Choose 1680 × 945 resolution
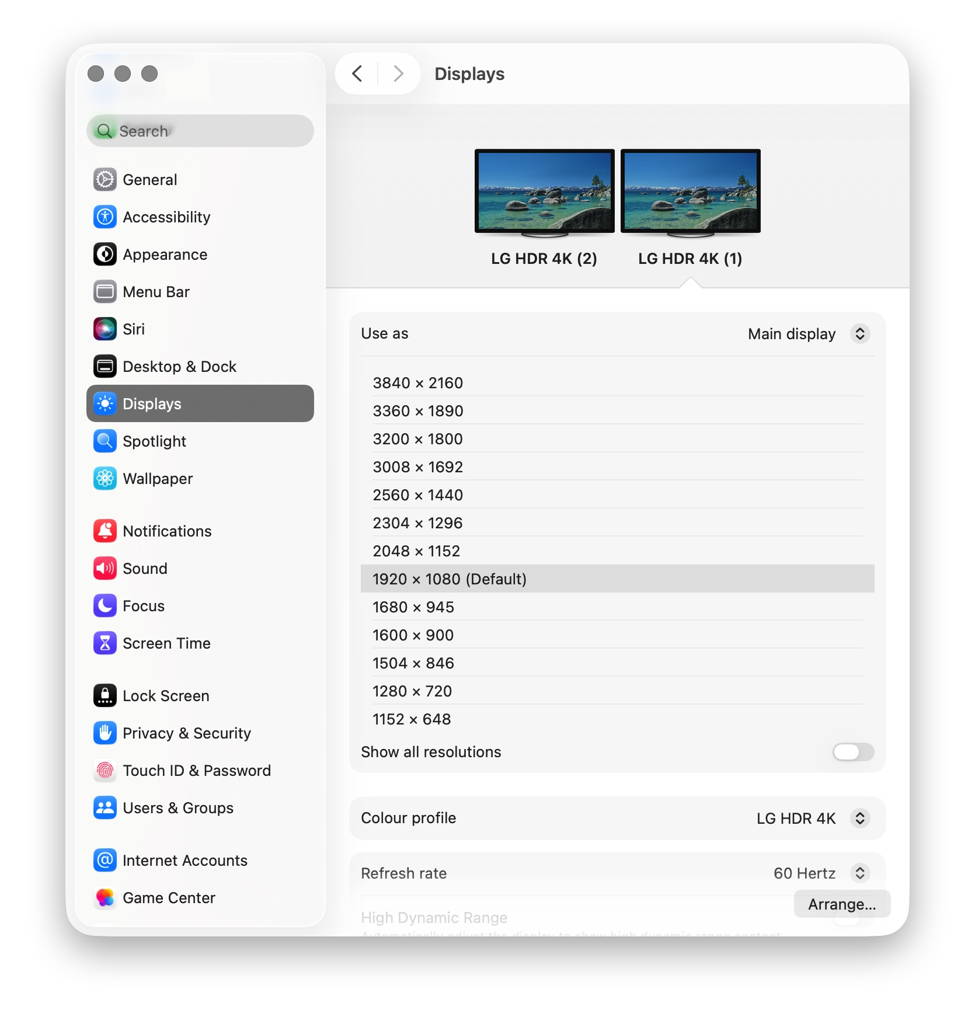 [617, 607]
